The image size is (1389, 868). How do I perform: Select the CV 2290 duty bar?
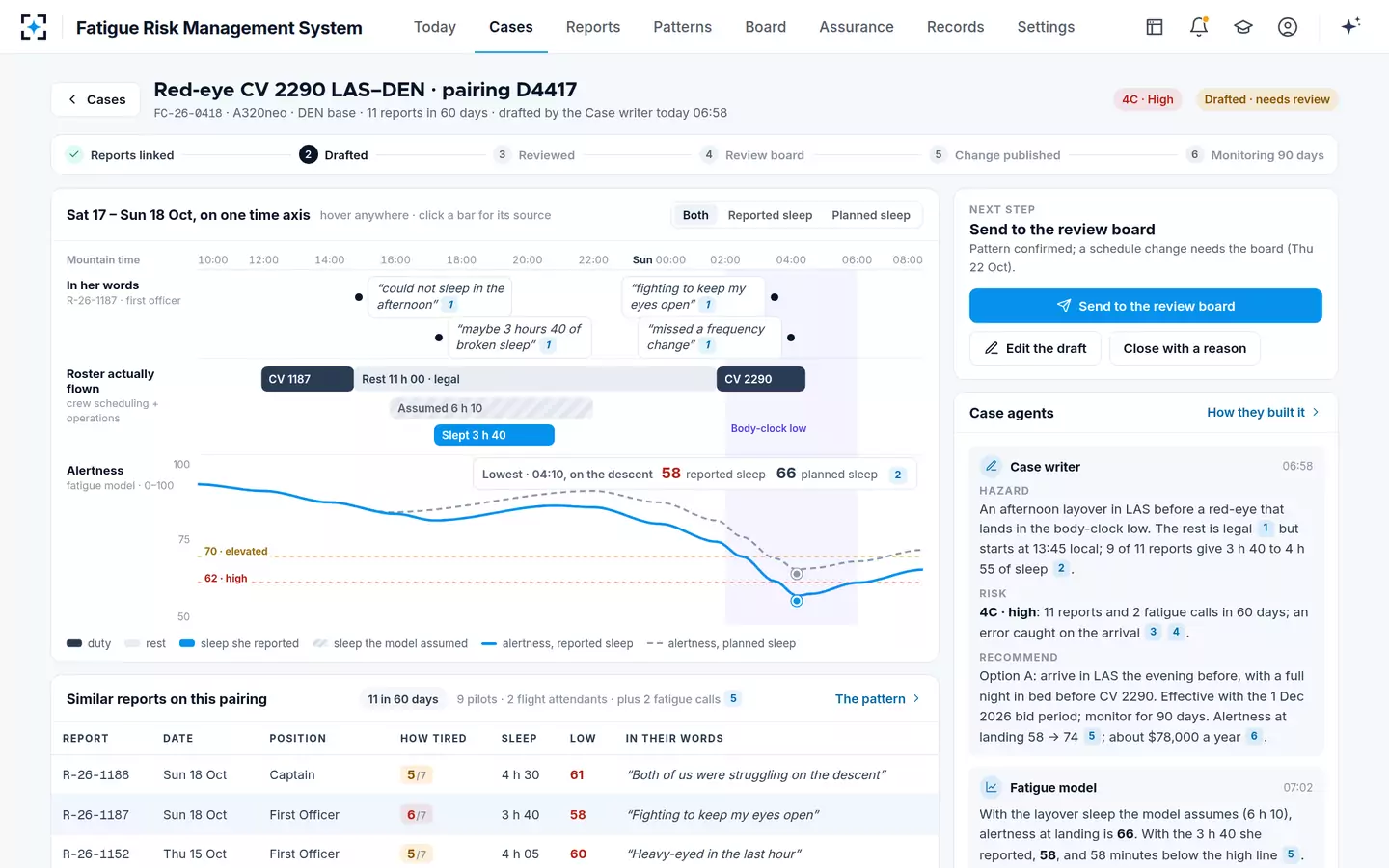761,379
